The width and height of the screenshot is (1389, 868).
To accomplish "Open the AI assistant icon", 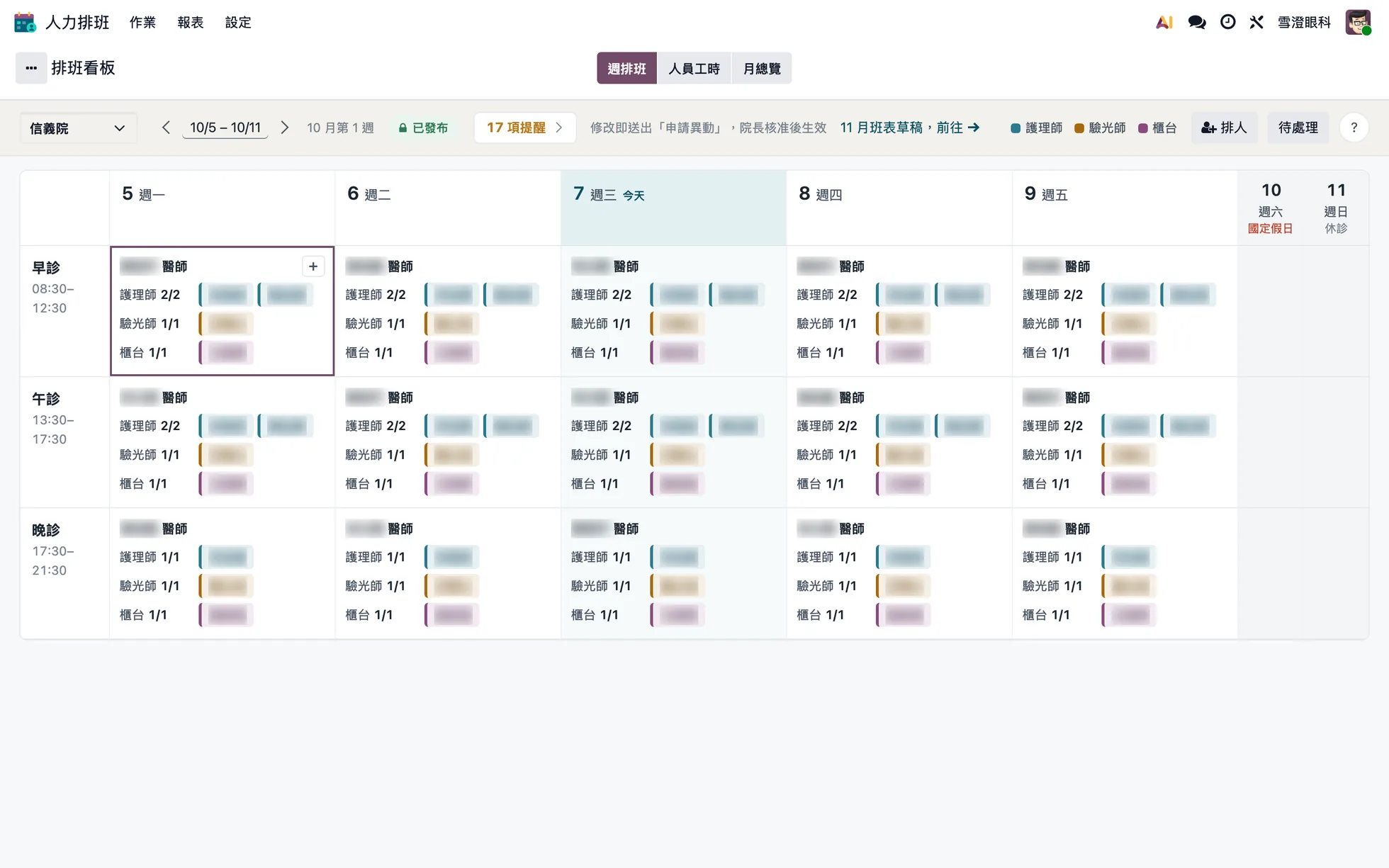I will click(1164, 22).
